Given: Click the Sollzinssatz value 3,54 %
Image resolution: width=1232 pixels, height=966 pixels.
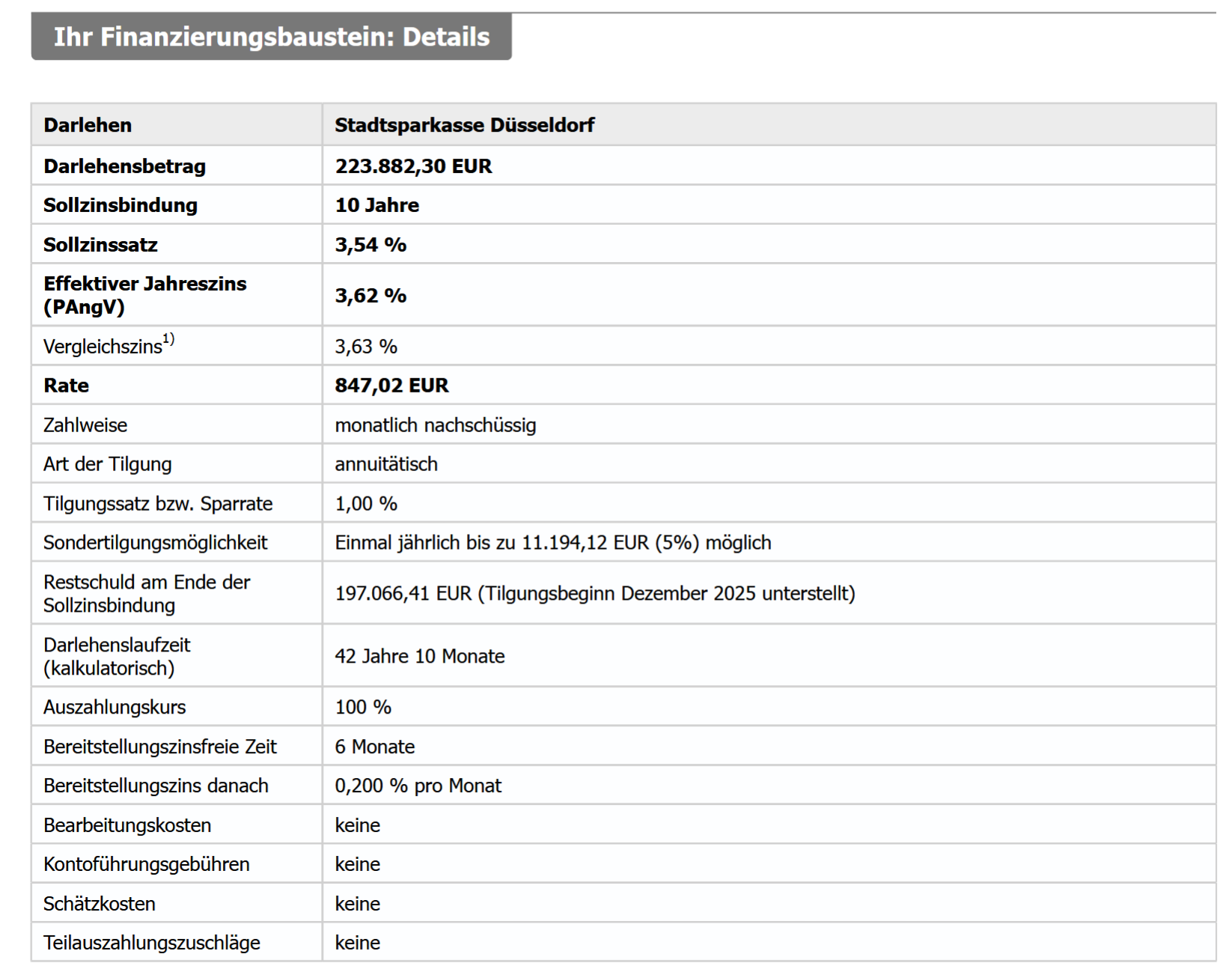Looking at the screenshot, I should click(370, 245).
